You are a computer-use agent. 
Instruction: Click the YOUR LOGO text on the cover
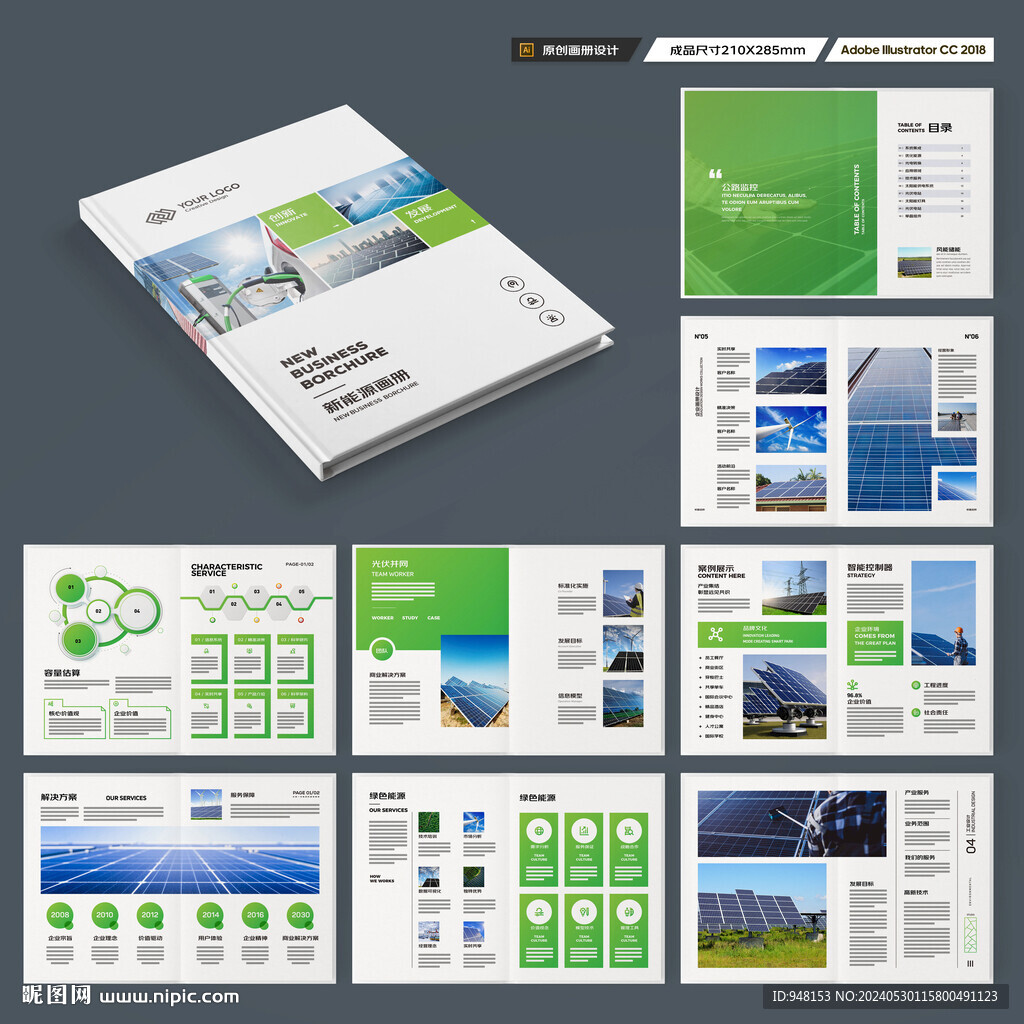[x=208, y=195]
